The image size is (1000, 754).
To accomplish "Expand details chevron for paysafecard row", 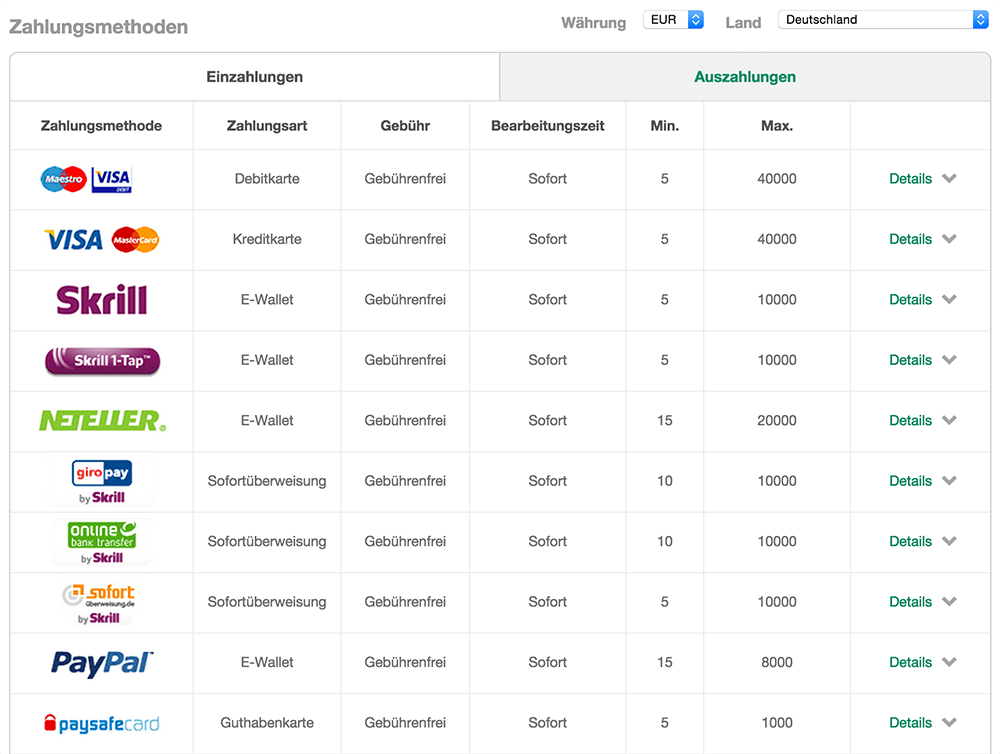I will pyautogui.click(x=949, y=723).
